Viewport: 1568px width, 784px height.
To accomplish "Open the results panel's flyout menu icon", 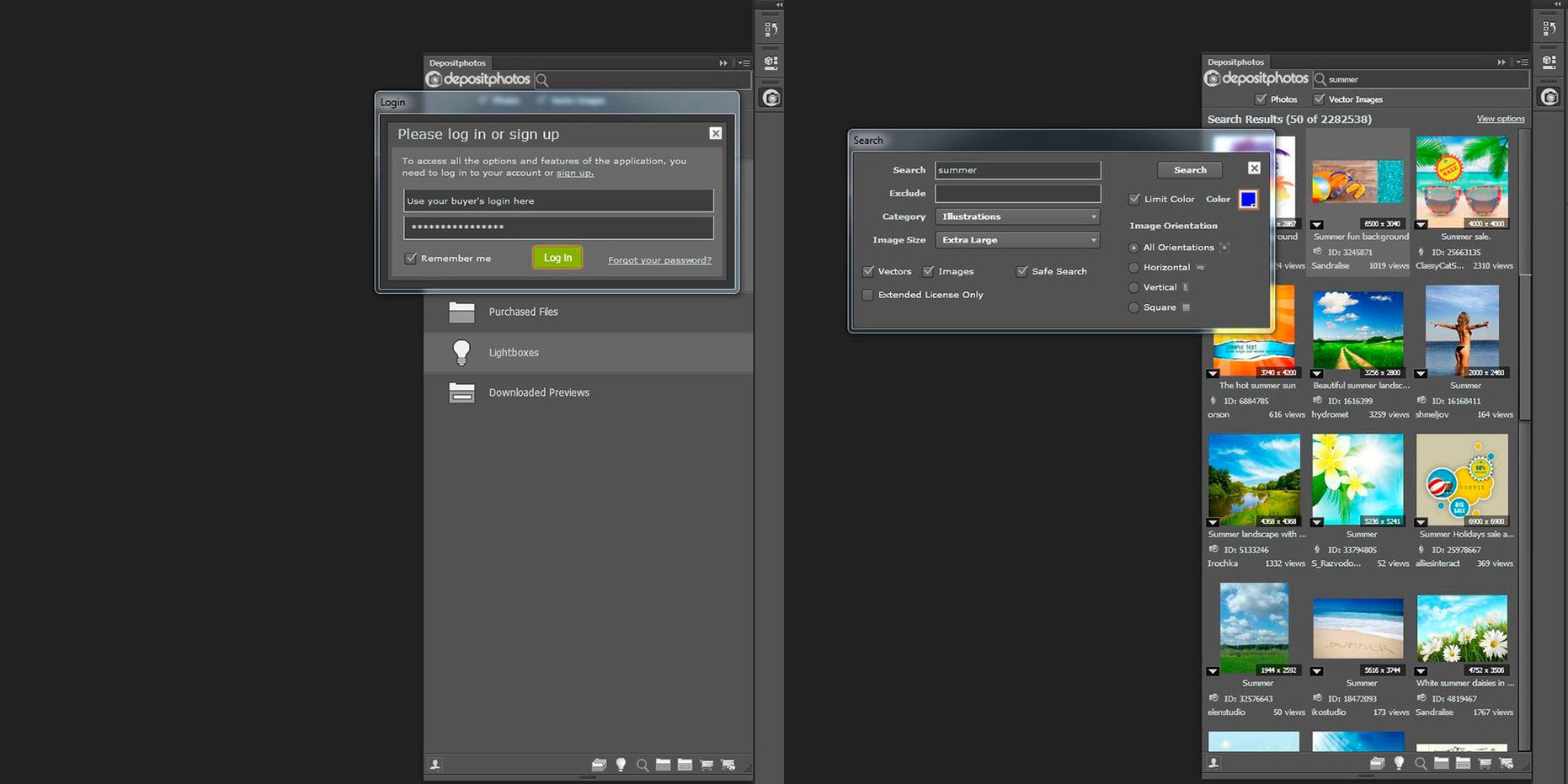I will 1522,61.
